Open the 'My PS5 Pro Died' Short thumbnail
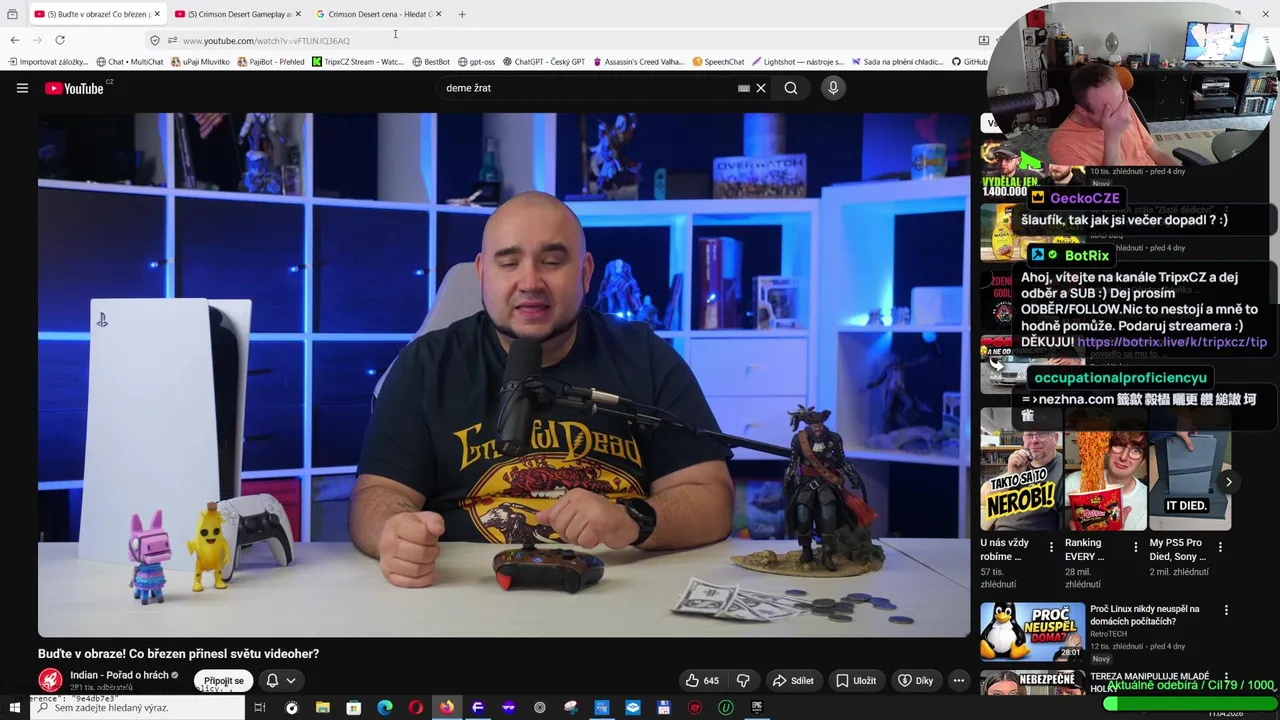Image resolution: width=1280 pixels, height=720 pixels. click(x=1190, y=468)
